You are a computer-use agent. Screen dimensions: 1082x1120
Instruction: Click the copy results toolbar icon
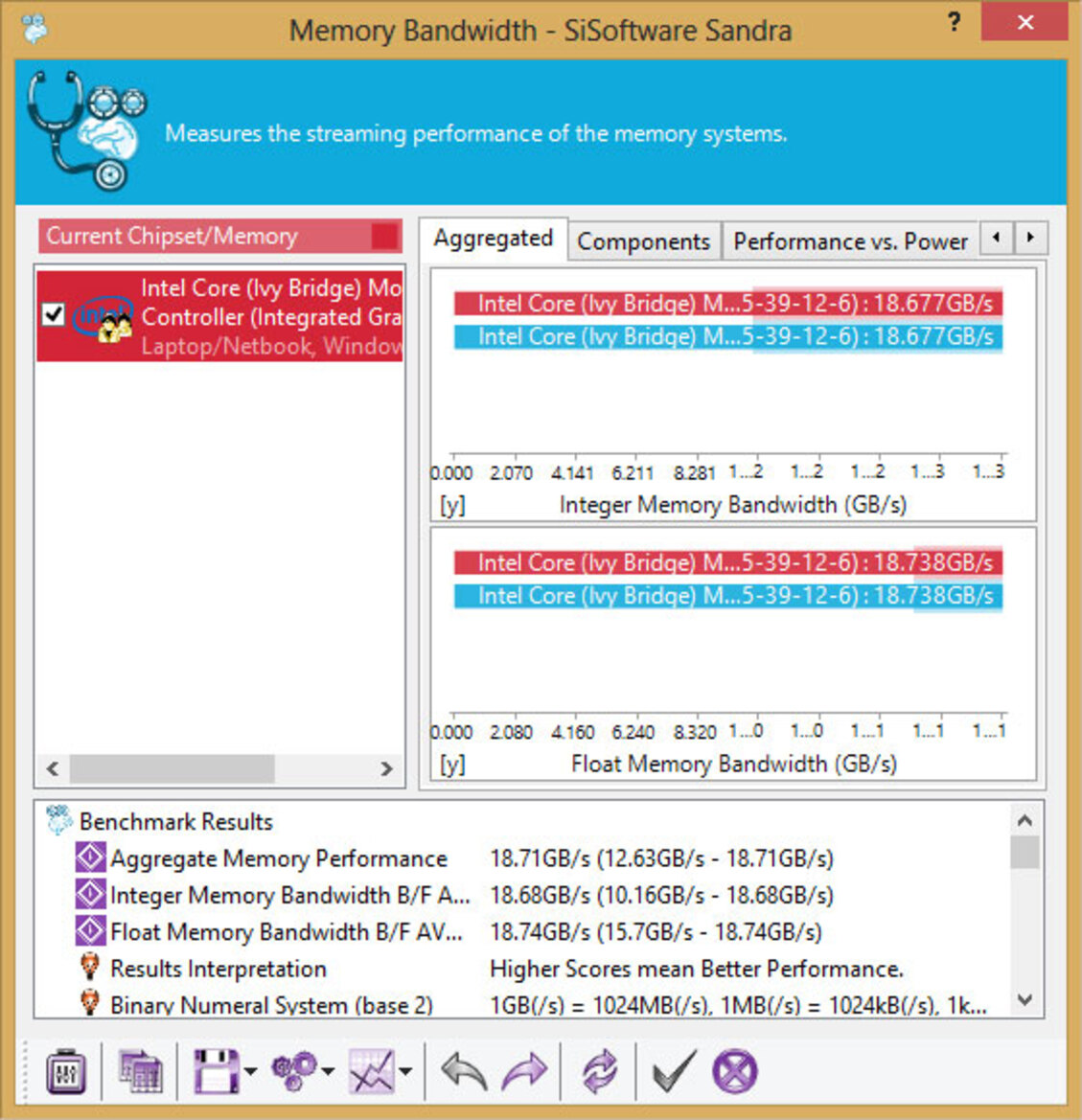tap(141, 1071)
